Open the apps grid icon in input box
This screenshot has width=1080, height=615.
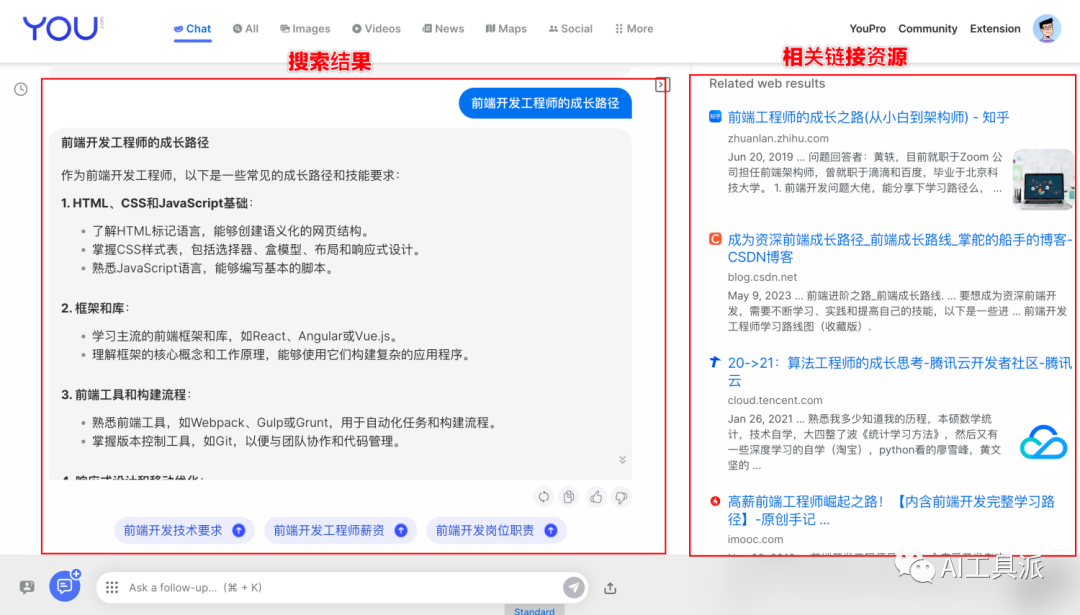pos(112,588)
